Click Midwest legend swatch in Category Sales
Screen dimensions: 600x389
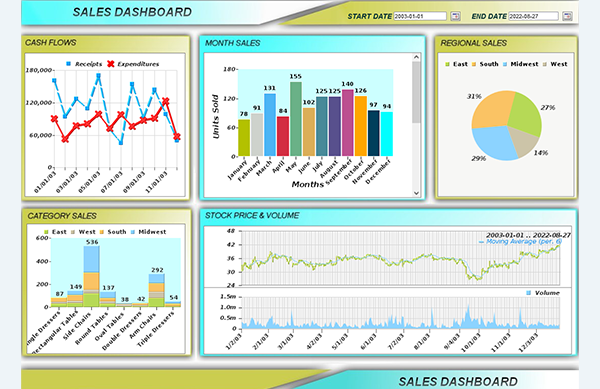pyautogui.click(x=133, y=232)
